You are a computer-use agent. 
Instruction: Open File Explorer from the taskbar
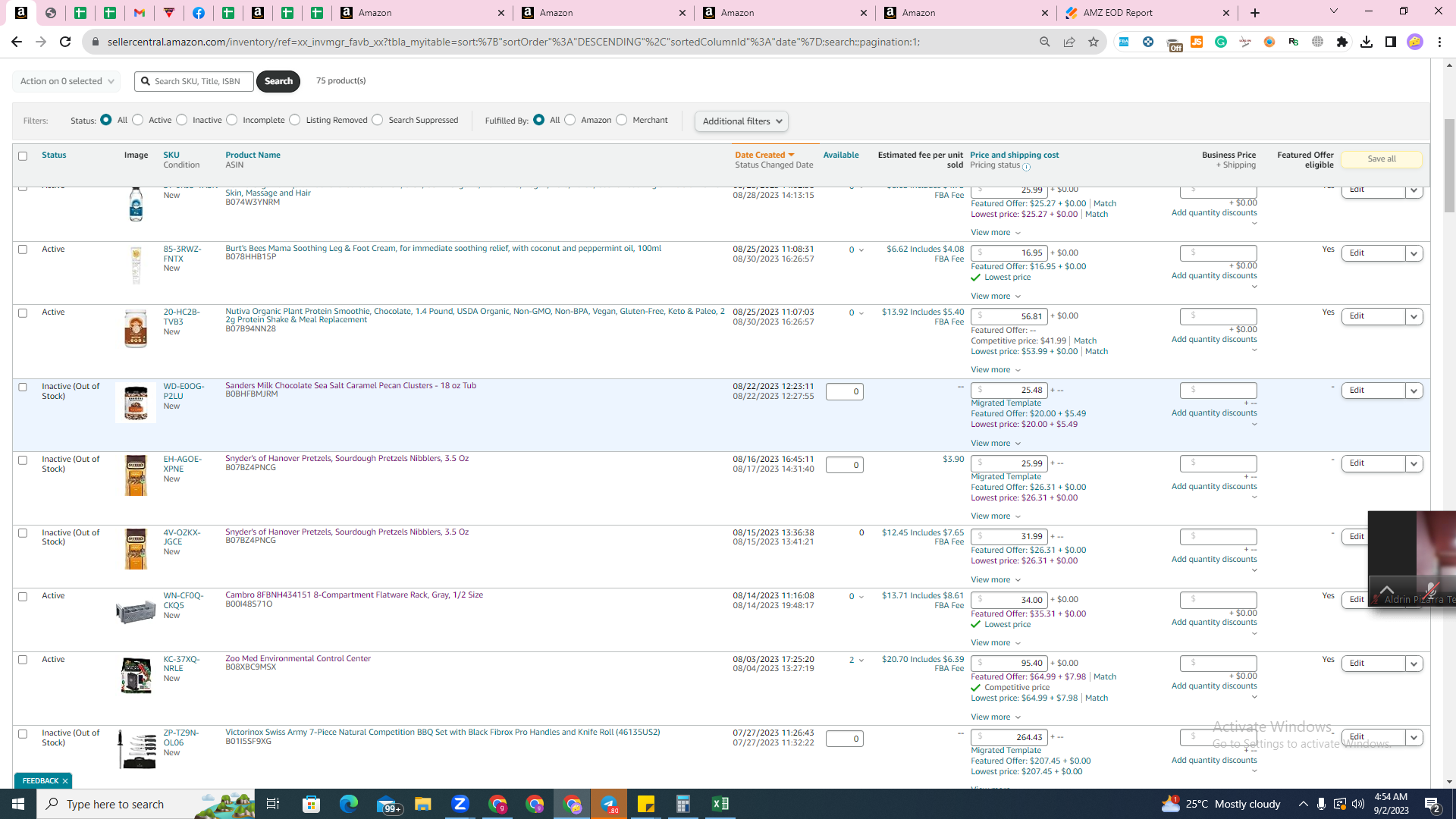coord(423,804)
